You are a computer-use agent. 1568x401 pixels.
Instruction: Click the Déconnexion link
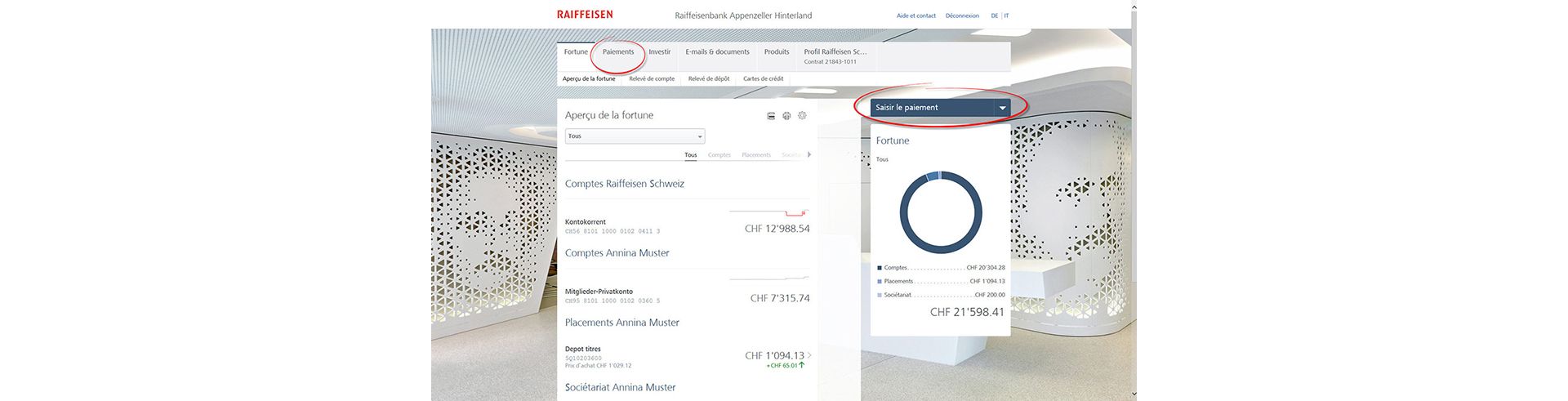click(962, 16)
